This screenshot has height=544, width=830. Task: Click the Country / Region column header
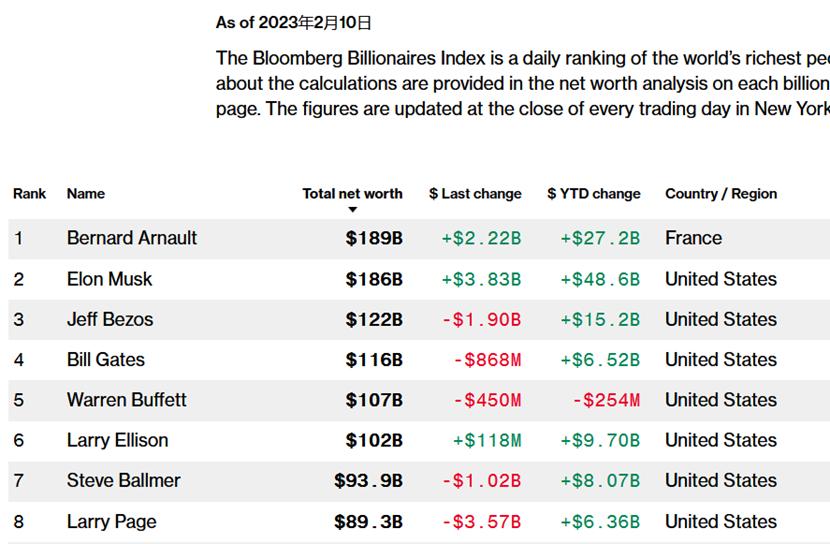[721, 194]
